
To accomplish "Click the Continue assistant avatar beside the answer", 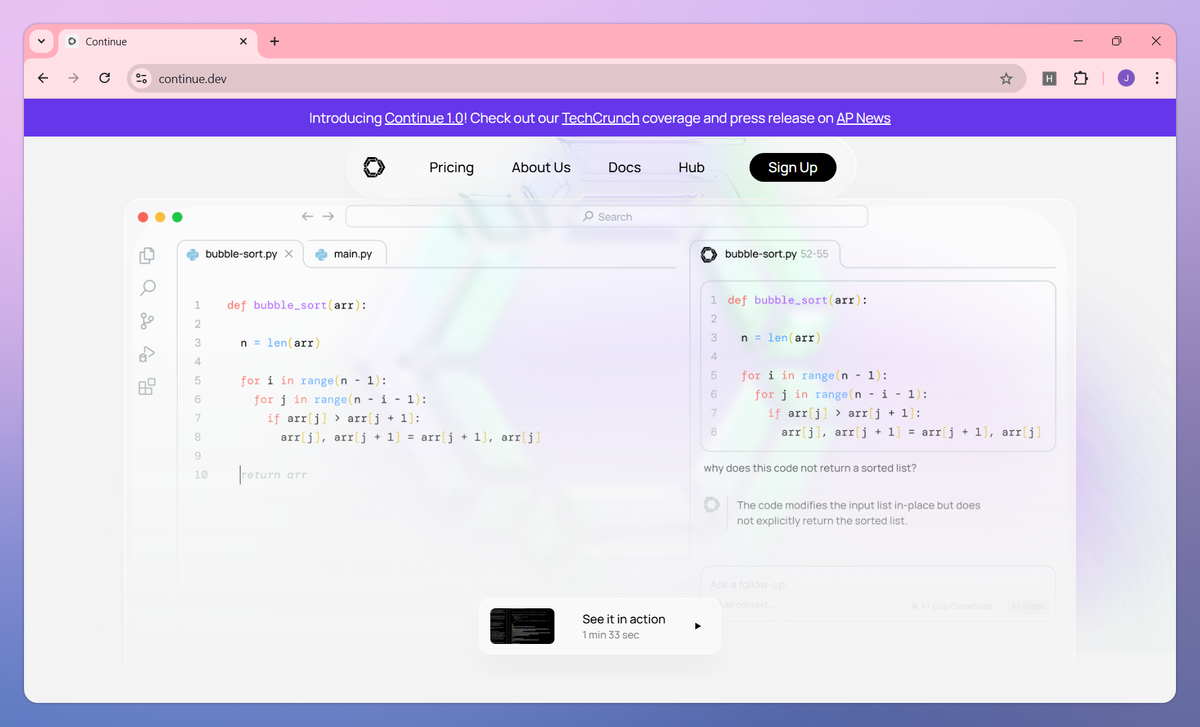I will point(712,505).
